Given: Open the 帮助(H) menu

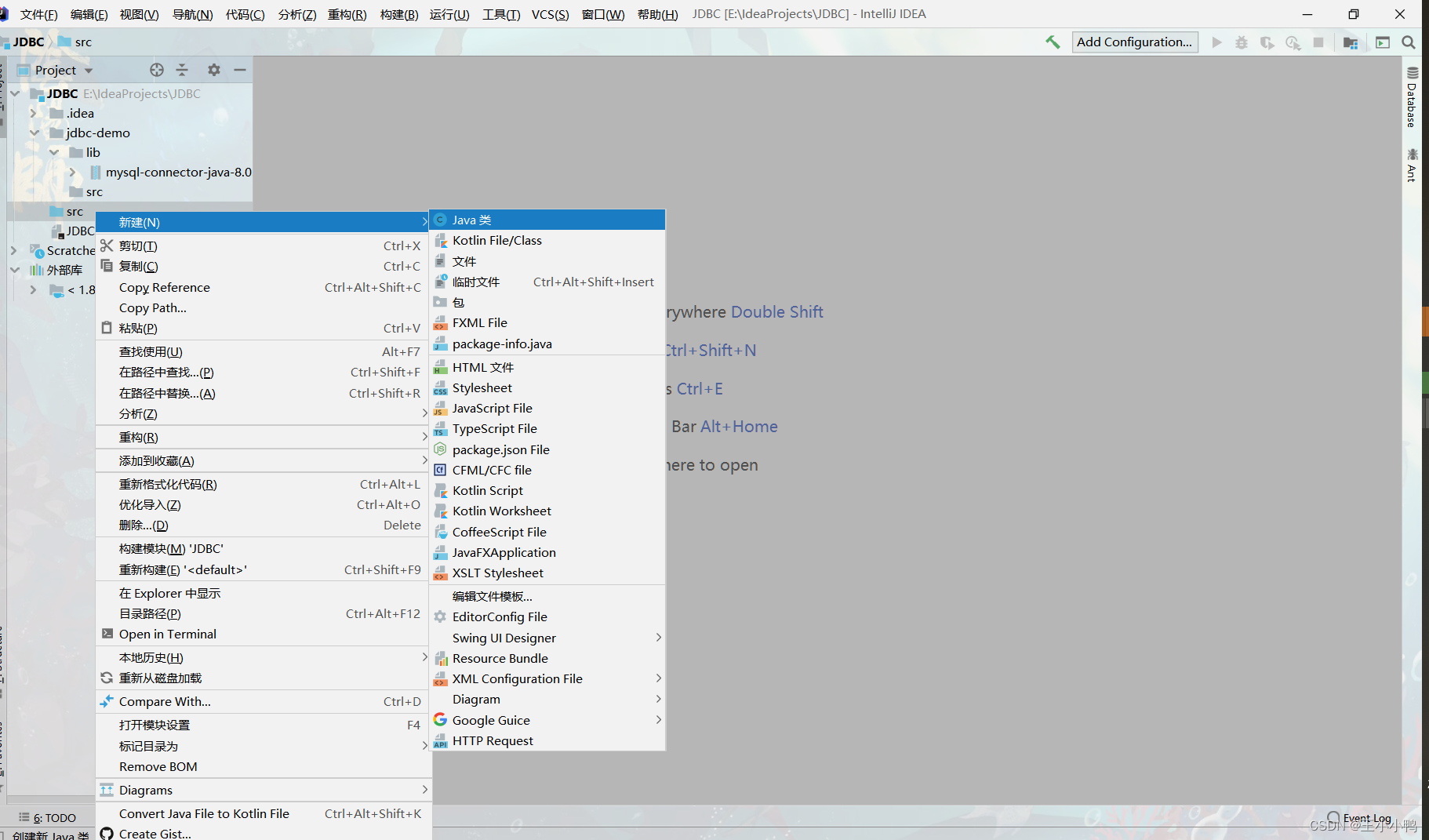Looking at the screenshot, I should click(x=657, y=14).
